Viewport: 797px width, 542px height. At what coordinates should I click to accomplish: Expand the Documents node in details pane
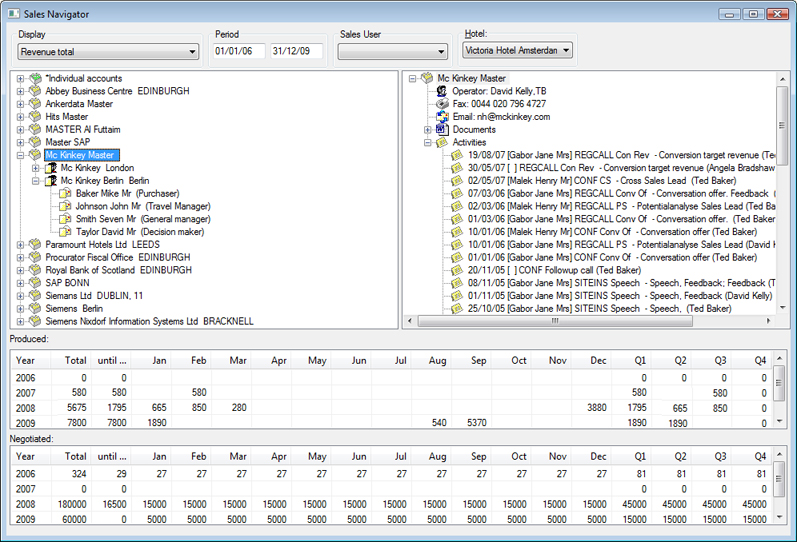(427, 130)
